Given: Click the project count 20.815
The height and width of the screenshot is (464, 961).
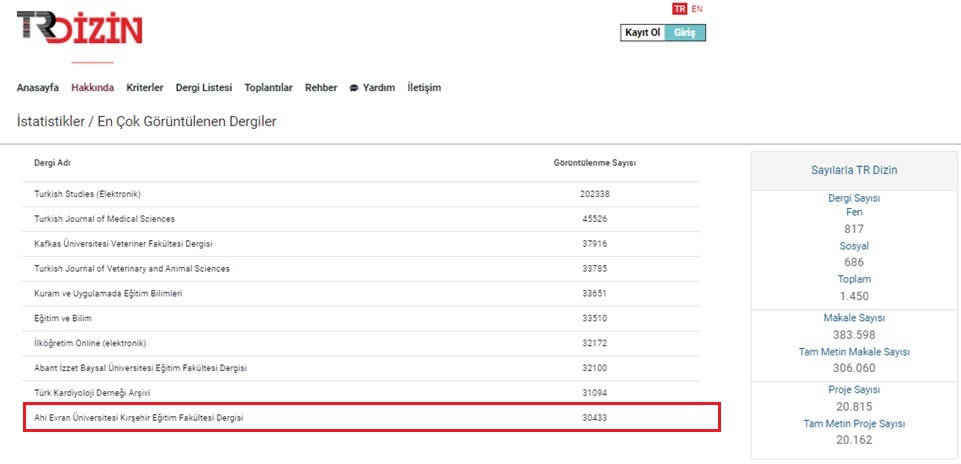Looking at the screenshot, I should pos(854,407).
